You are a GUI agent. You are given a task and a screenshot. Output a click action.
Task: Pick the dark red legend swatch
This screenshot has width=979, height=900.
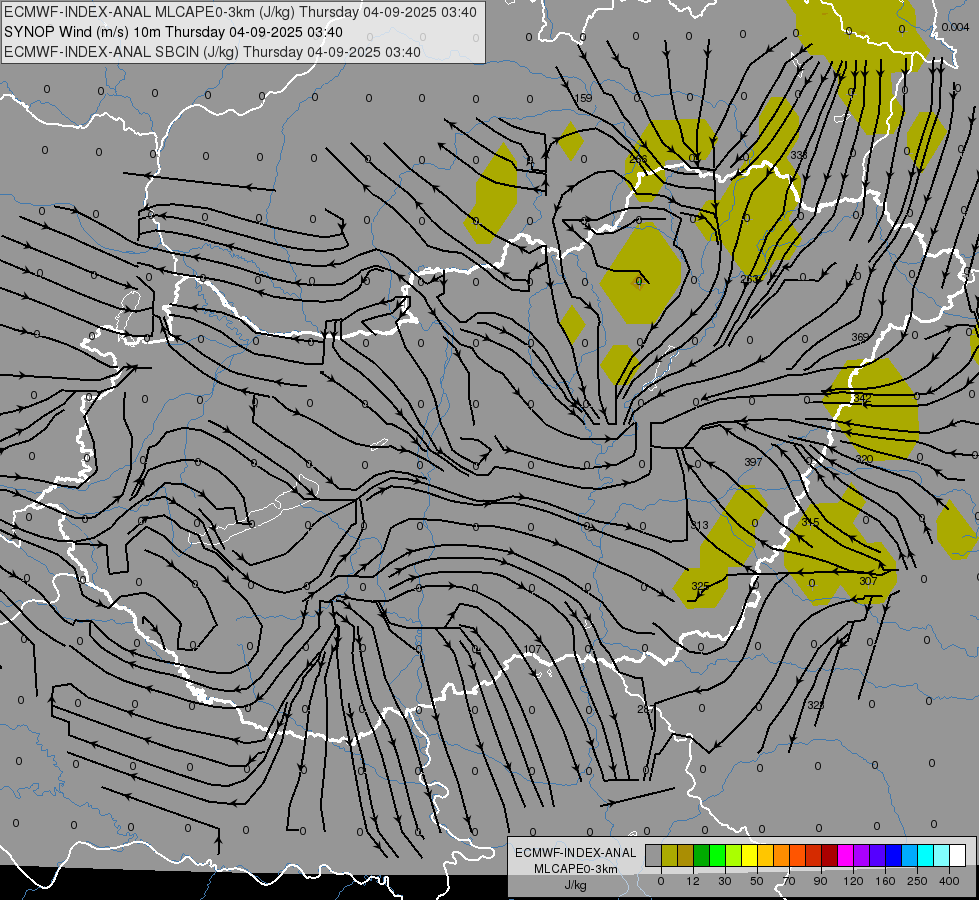click(829, 855)
